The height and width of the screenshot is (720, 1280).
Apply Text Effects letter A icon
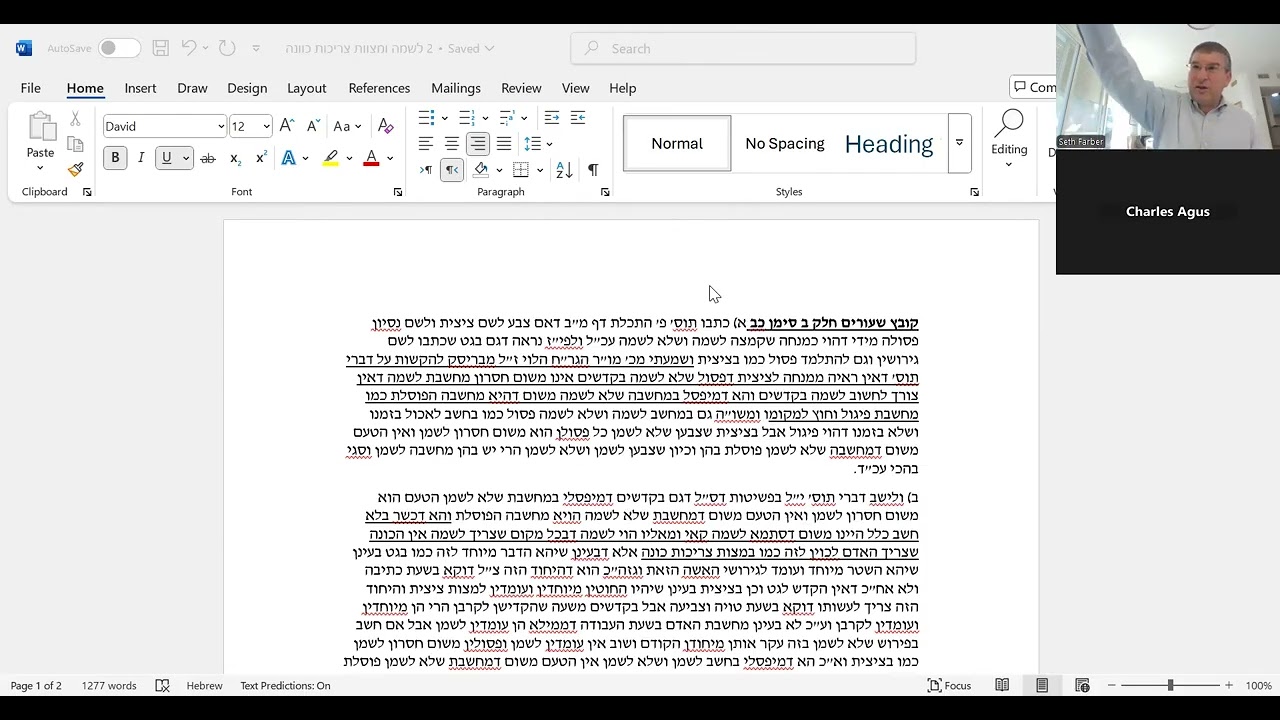coord(289,158)
